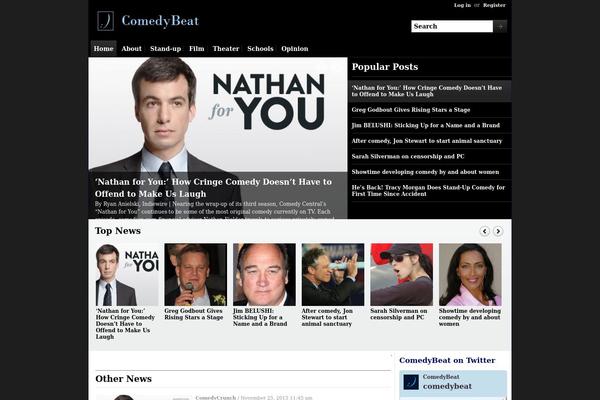Open Top News caption Greg Godbout Gives Rising Stars
600x400 pixels.
click(194, 314)
